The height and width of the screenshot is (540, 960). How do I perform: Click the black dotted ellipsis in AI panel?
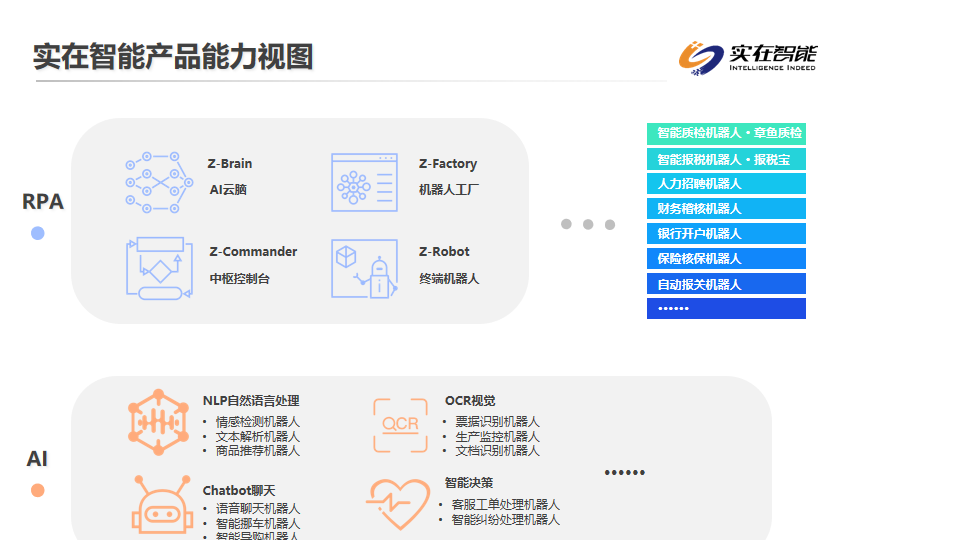[624, 473]
